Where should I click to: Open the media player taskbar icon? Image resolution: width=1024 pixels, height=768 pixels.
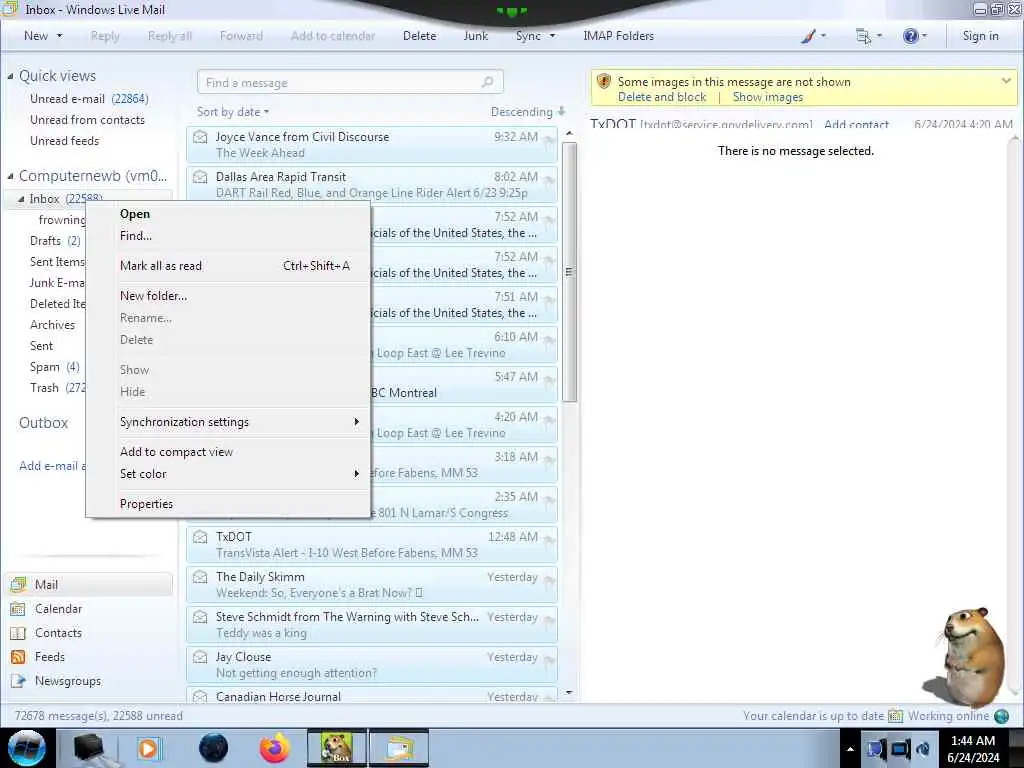tap(148, 748)
